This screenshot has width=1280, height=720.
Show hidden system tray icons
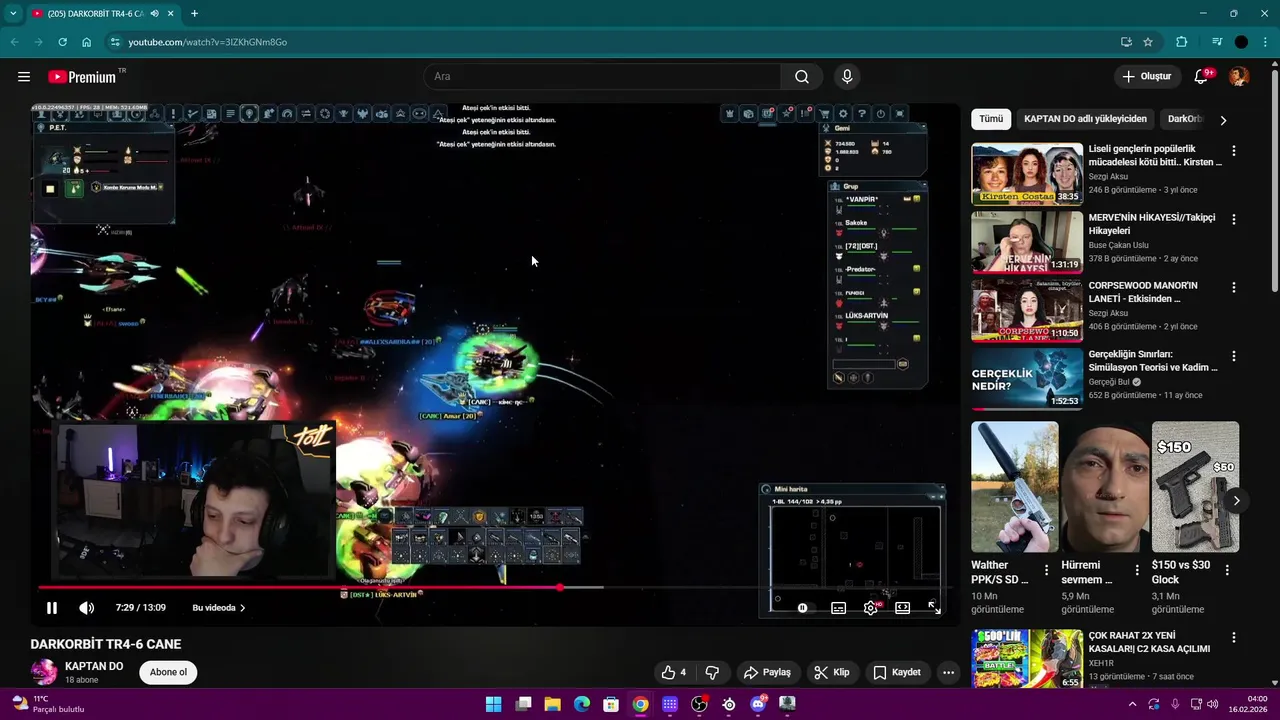coord(1132,704)
